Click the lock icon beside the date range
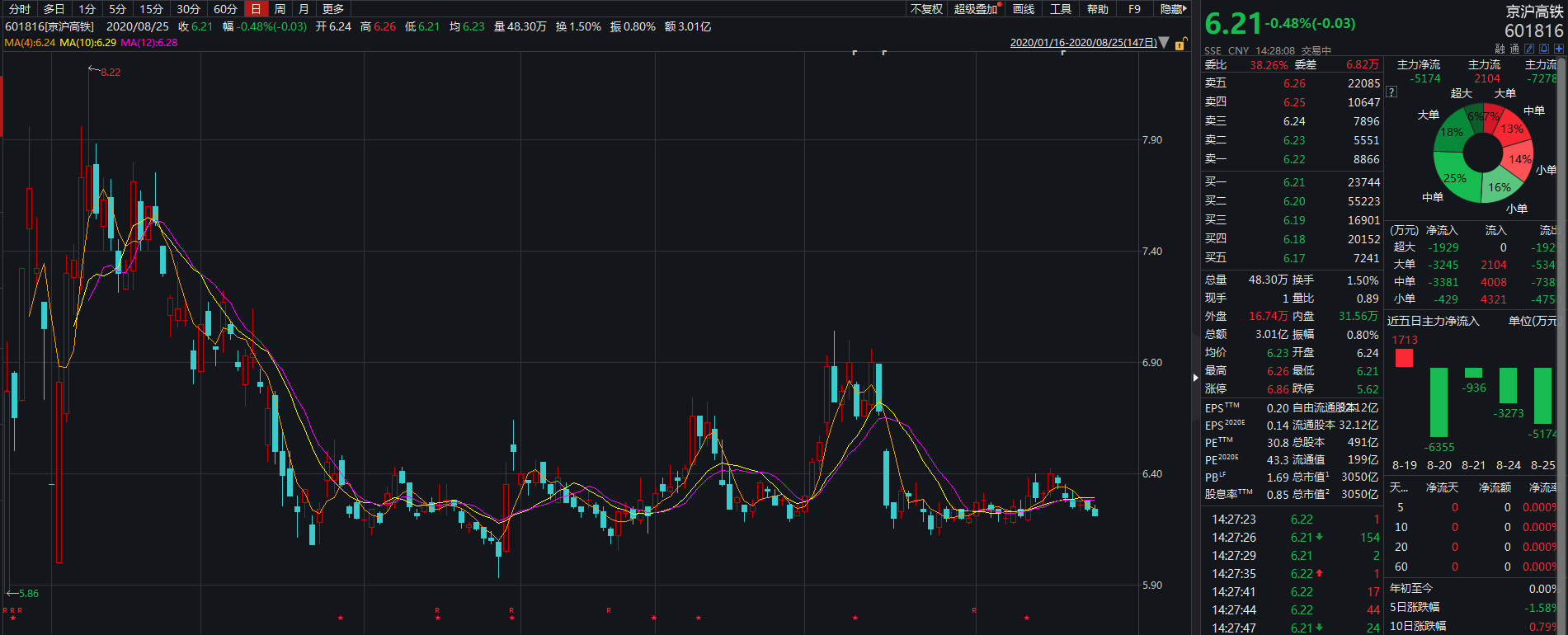 click(x=1180, y=43)
